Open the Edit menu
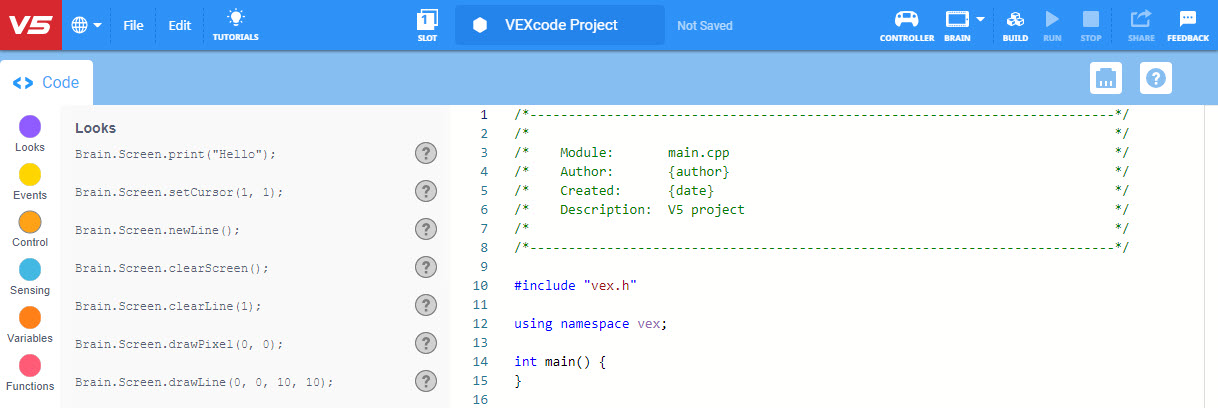Viewport: 1218px width, 408px height. click(x=179, y=25)
